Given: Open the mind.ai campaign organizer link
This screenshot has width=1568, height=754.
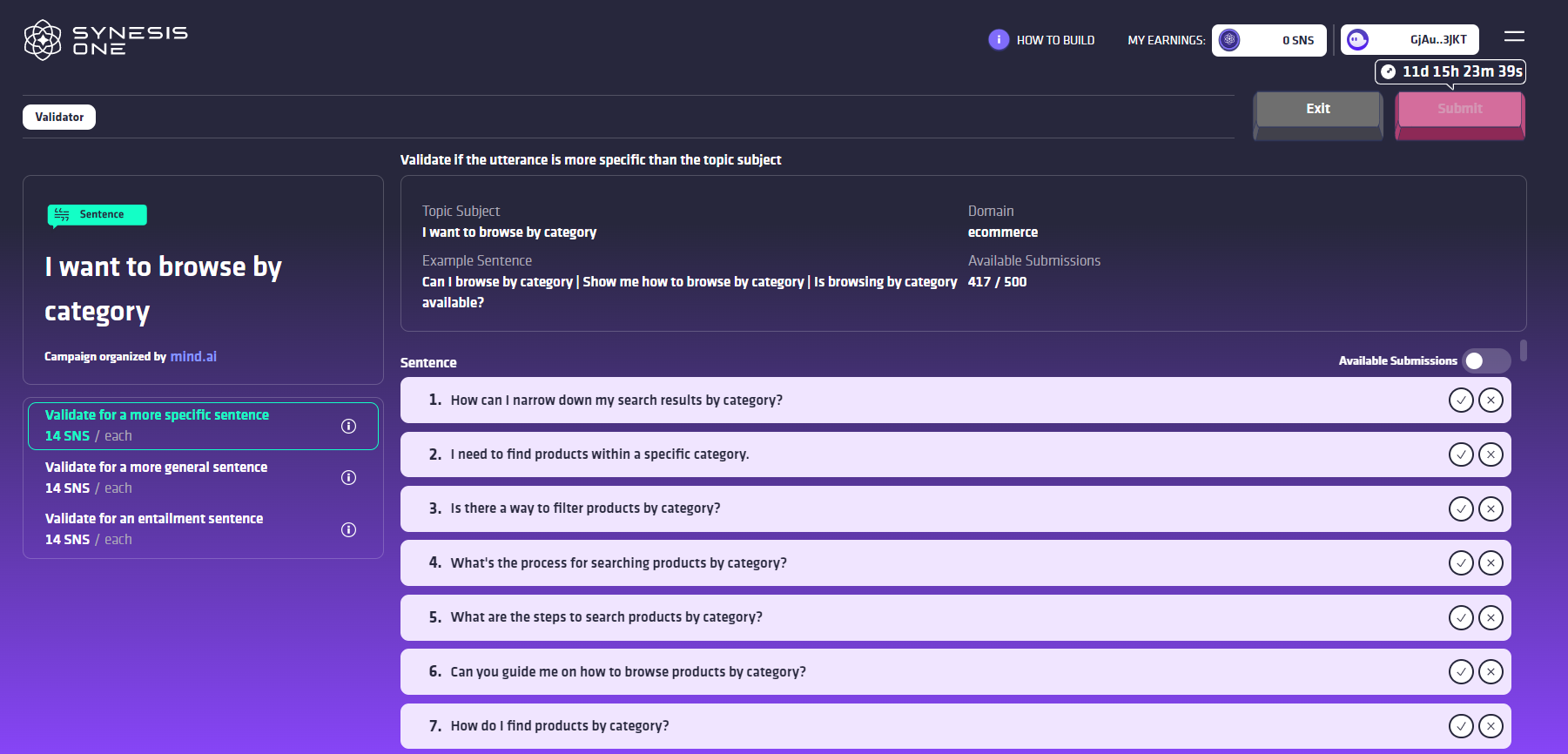Looking at the screenshot, I should [193, 356].
